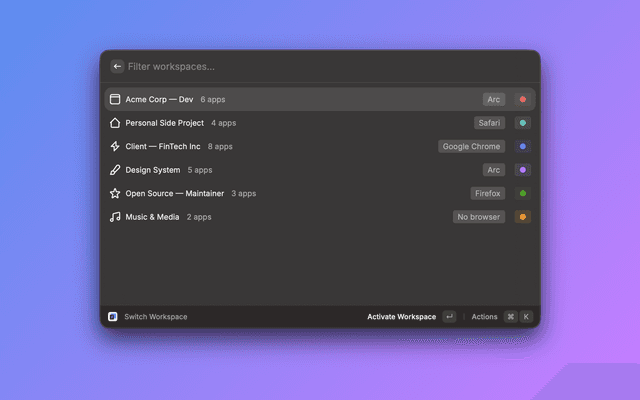Click the Safari browser tag

[x=489, y=123]
